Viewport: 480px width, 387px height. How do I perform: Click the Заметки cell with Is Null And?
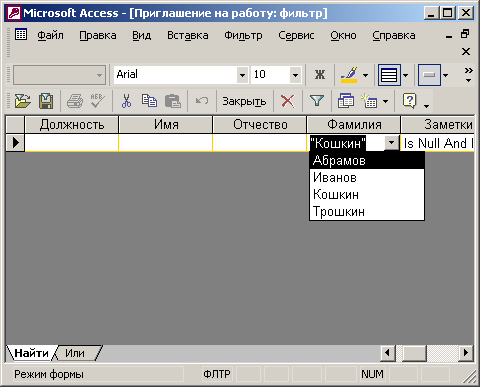438,143
